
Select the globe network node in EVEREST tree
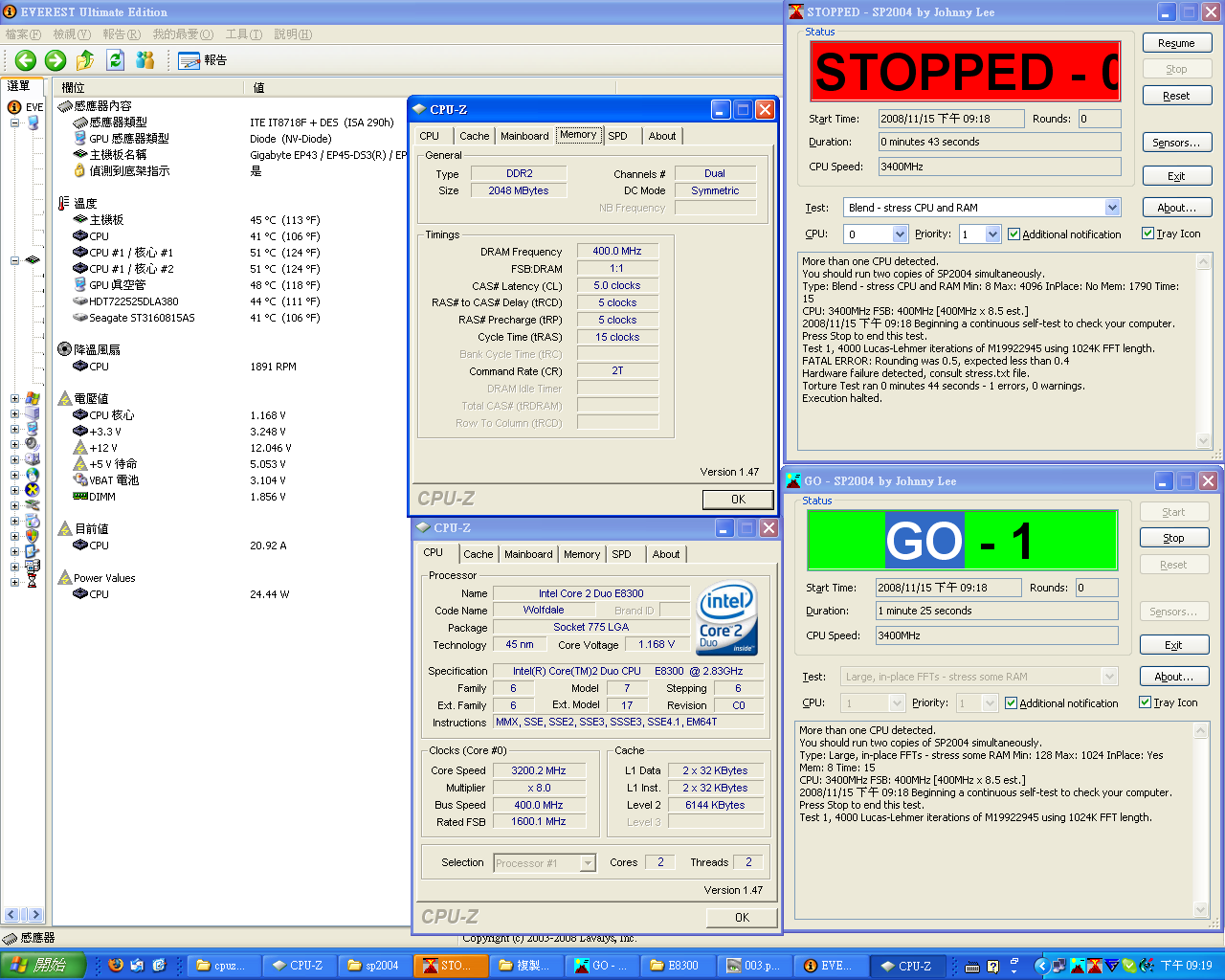pyautogui.click(x=33, y=476)
